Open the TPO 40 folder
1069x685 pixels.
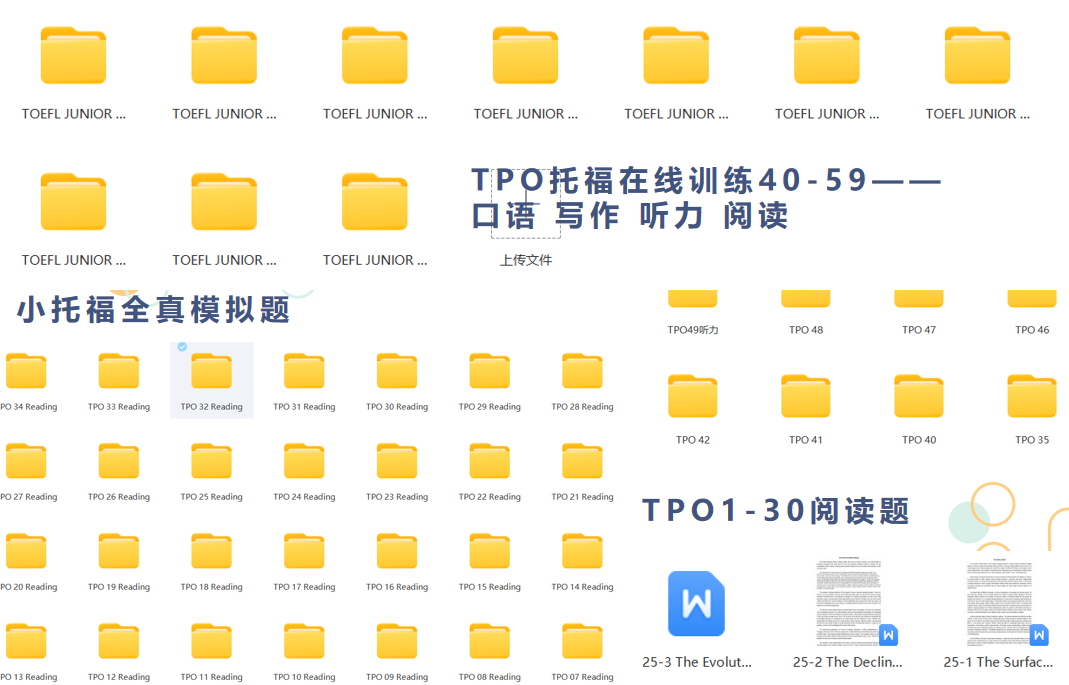[x=918, y=397]
